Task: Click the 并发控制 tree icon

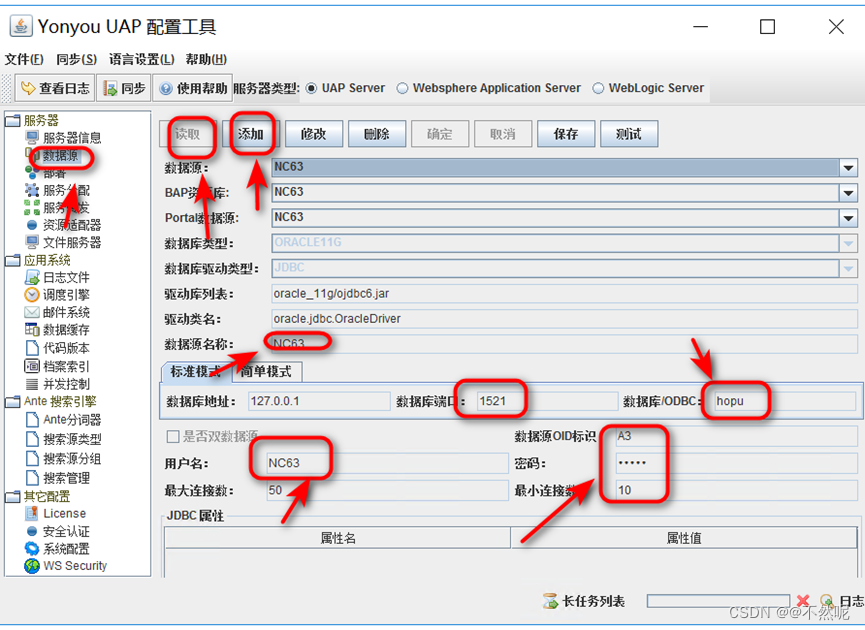Action: coord(32,384)
